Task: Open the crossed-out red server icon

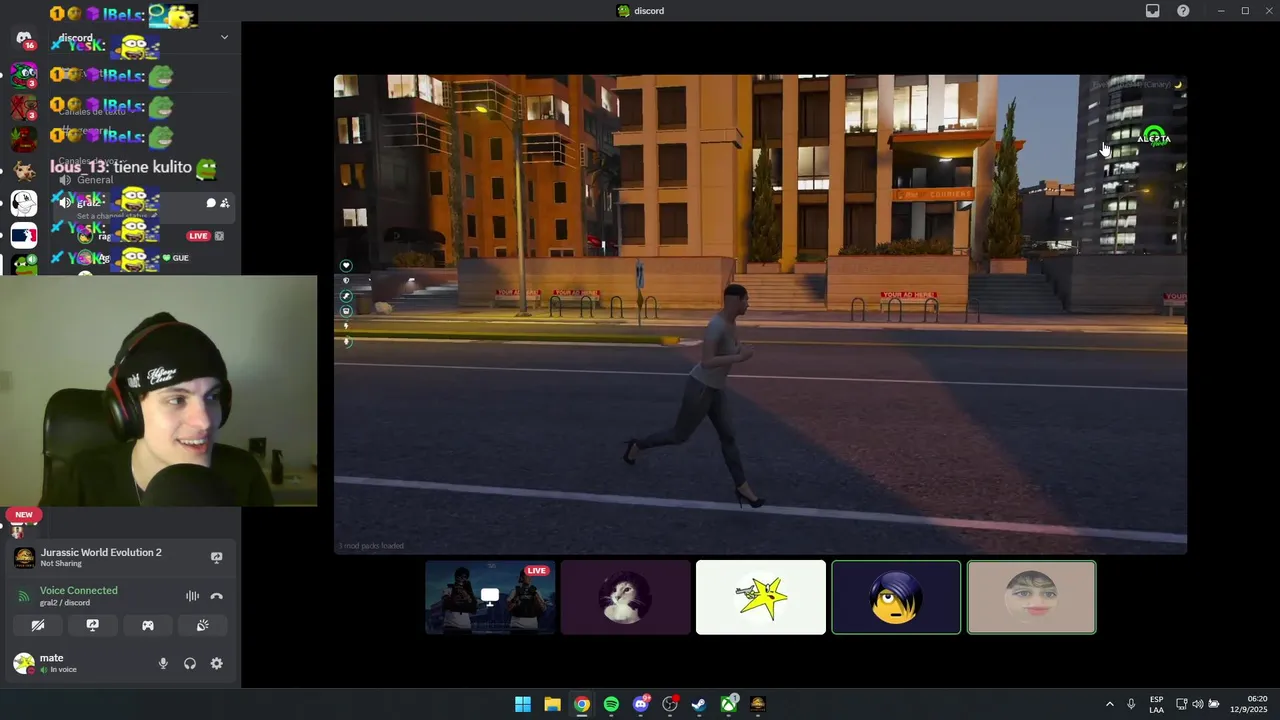Action: [24, 106]
